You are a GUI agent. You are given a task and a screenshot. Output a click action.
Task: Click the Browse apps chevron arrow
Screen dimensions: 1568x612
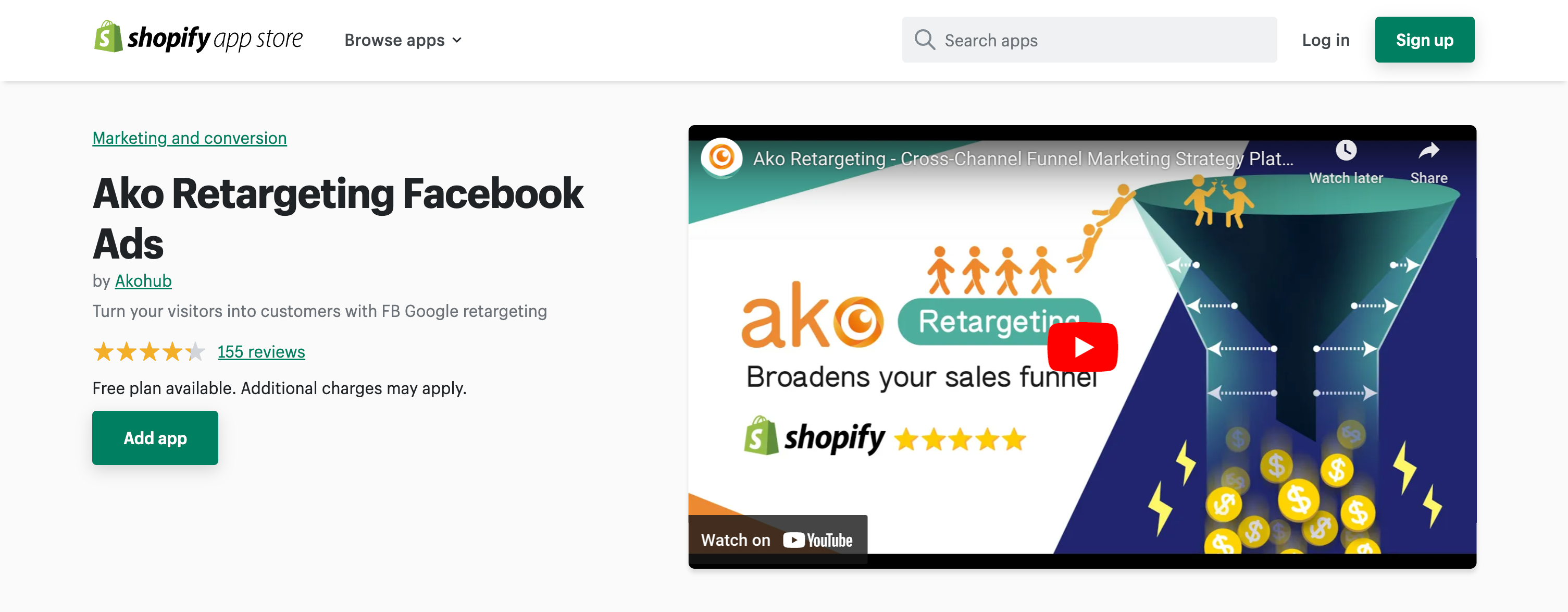(457, 40)
